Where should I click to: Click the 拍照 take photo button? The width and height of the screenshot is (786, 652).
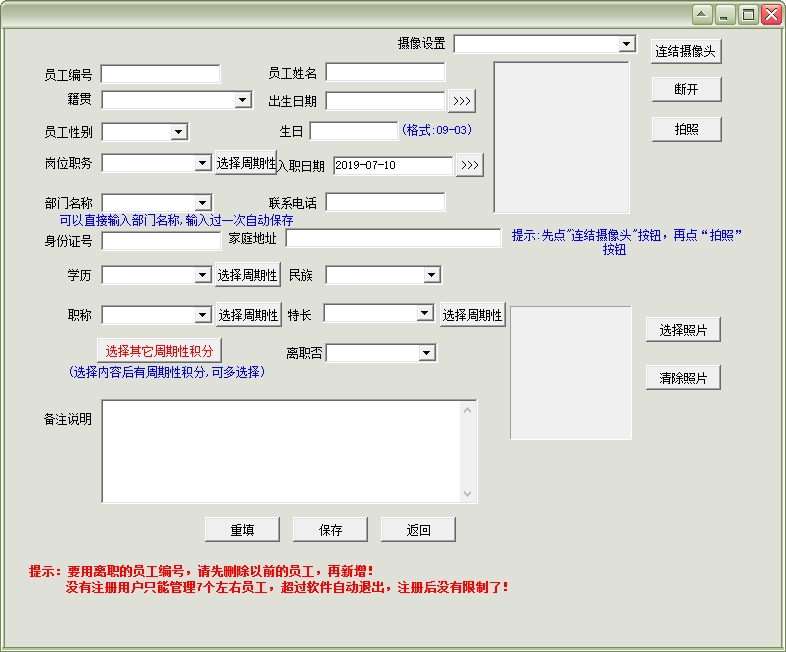point(686,129)
